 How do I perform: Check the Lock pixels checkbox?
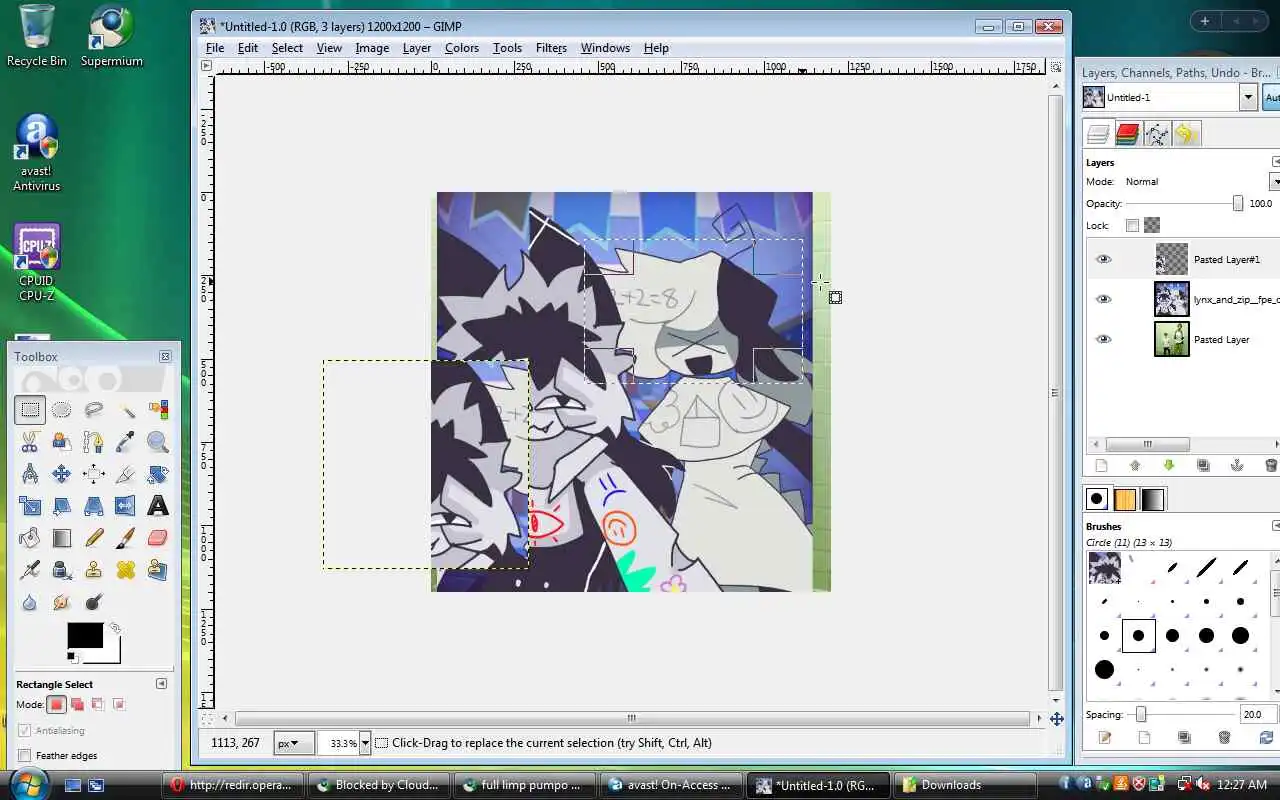(x=1132, y=225)
